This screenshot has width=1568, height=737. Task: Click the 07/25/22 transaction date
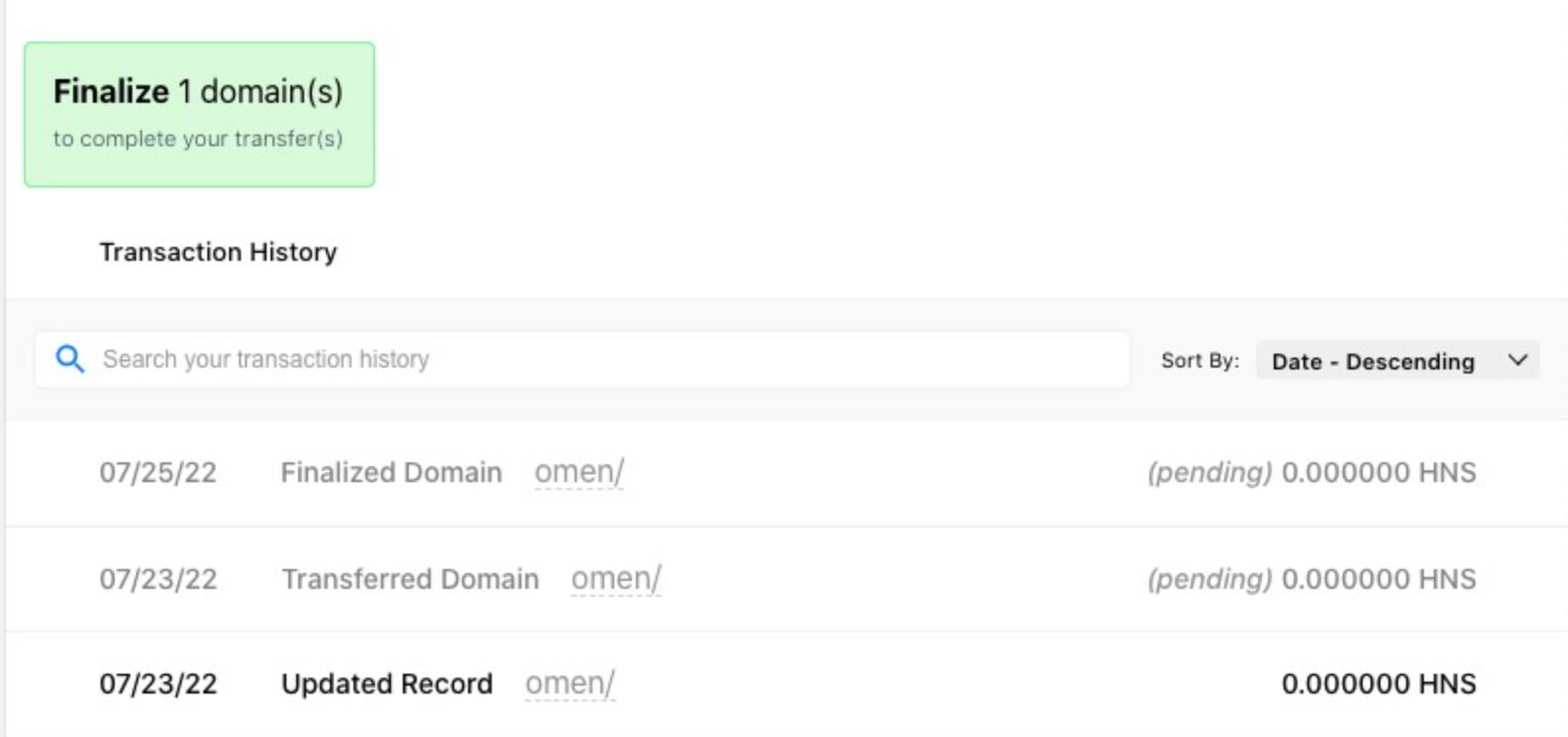(x=158, y=473)
